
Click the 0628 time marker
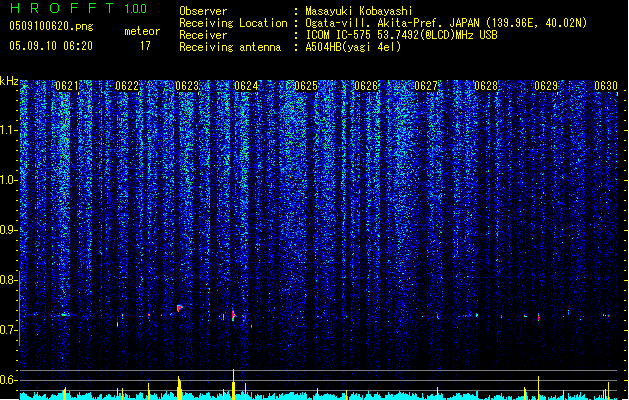486,86
